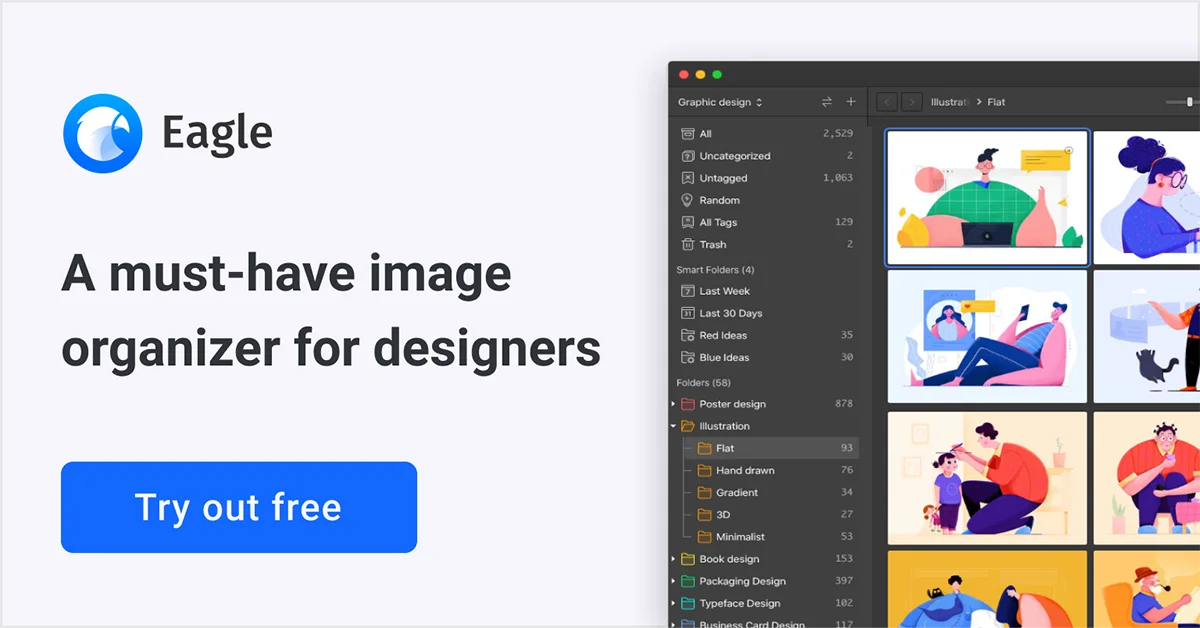The image size is (1200, 628).
Task: Click the green Packaging Design folder icon
Action: pos(687,581)
